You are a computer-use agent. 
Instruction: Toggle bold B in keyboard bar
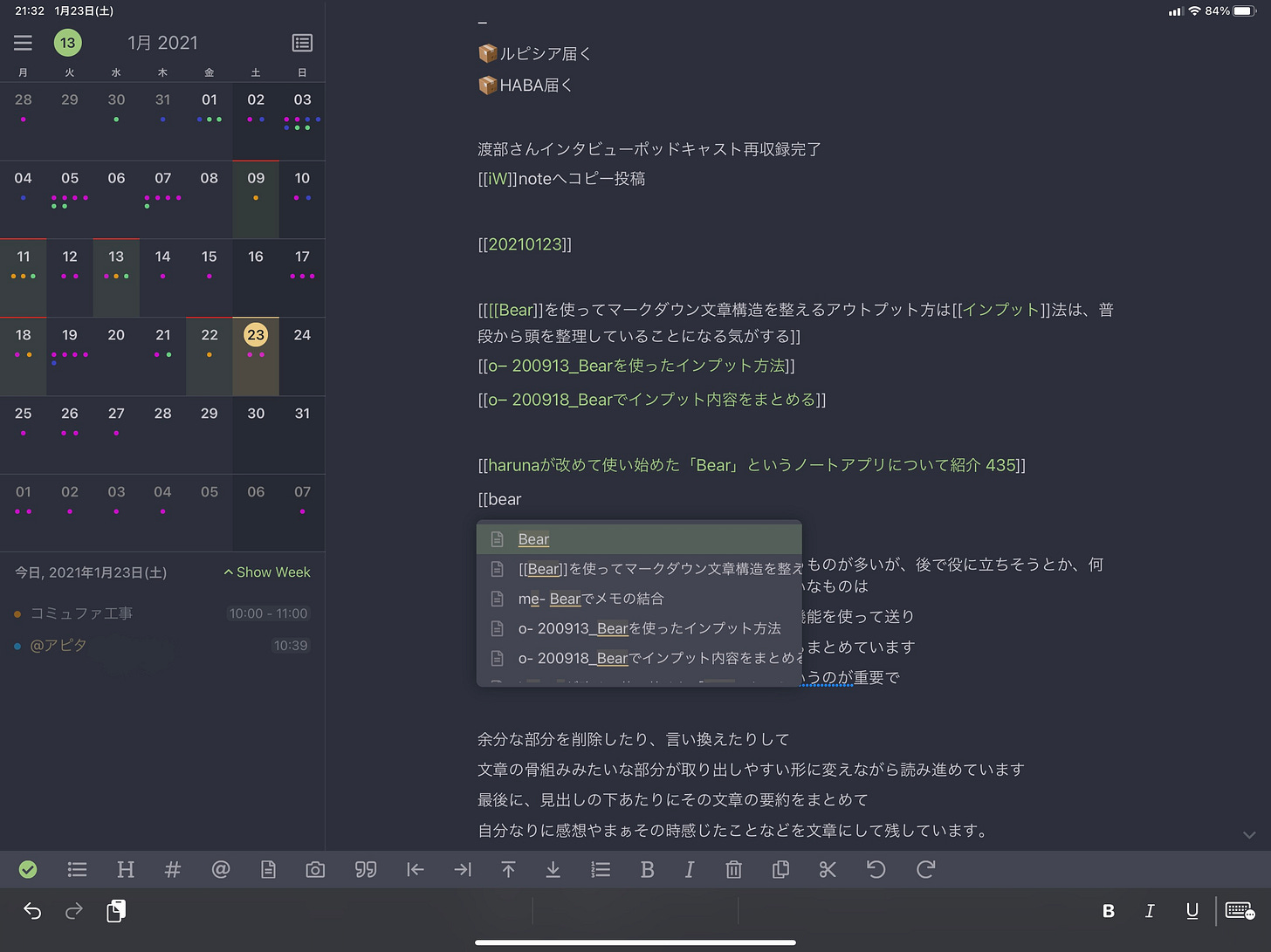pos(1109,911)
